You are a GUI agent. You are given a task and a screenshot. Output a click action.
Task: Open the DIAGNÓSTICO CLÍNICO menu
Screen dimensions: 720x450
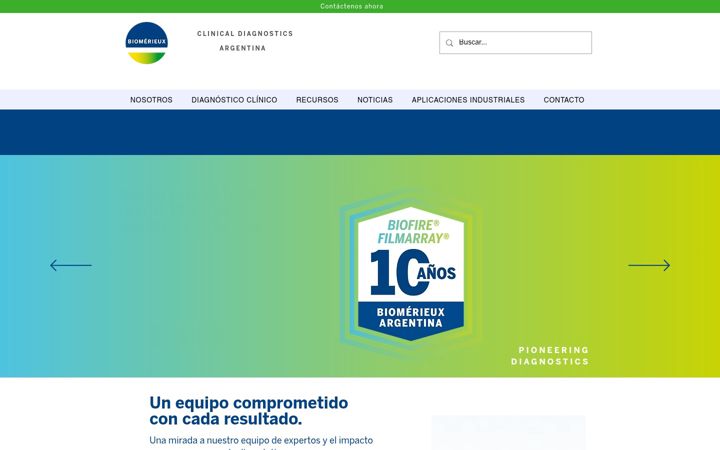234,100
